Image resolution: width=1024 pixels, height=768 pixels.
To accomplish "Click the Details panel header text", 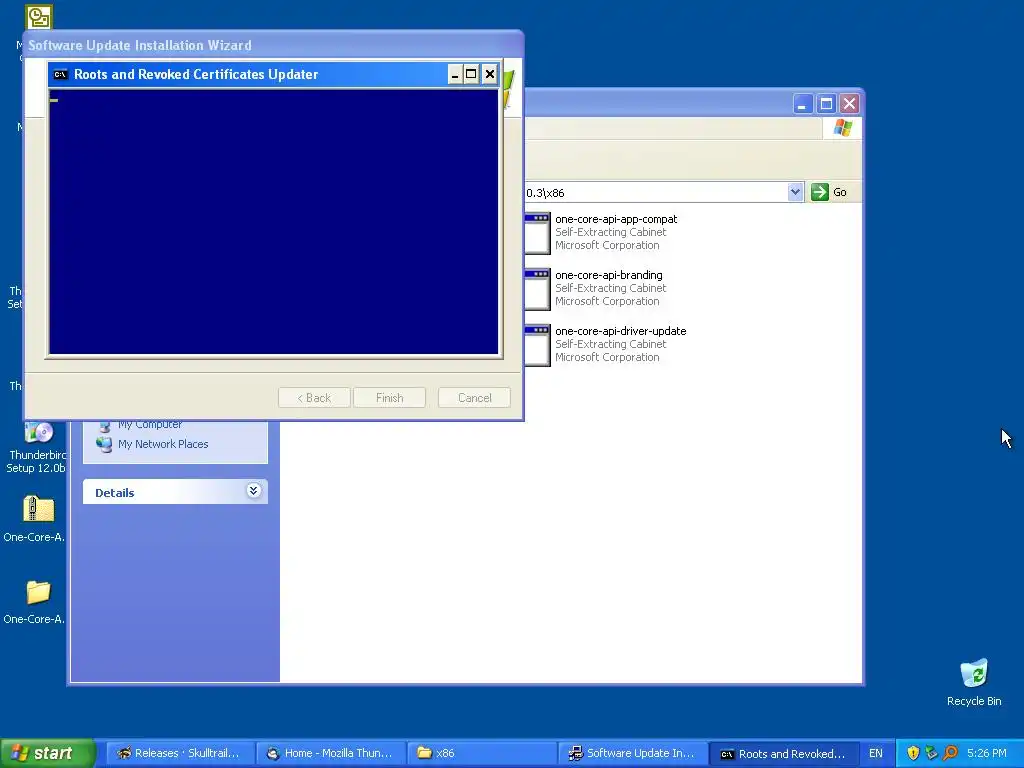I will 115,493.
